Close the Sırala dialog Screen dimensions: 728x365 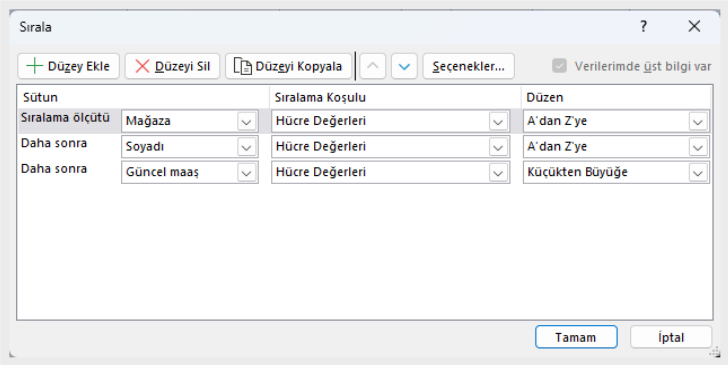coord(694,26)
